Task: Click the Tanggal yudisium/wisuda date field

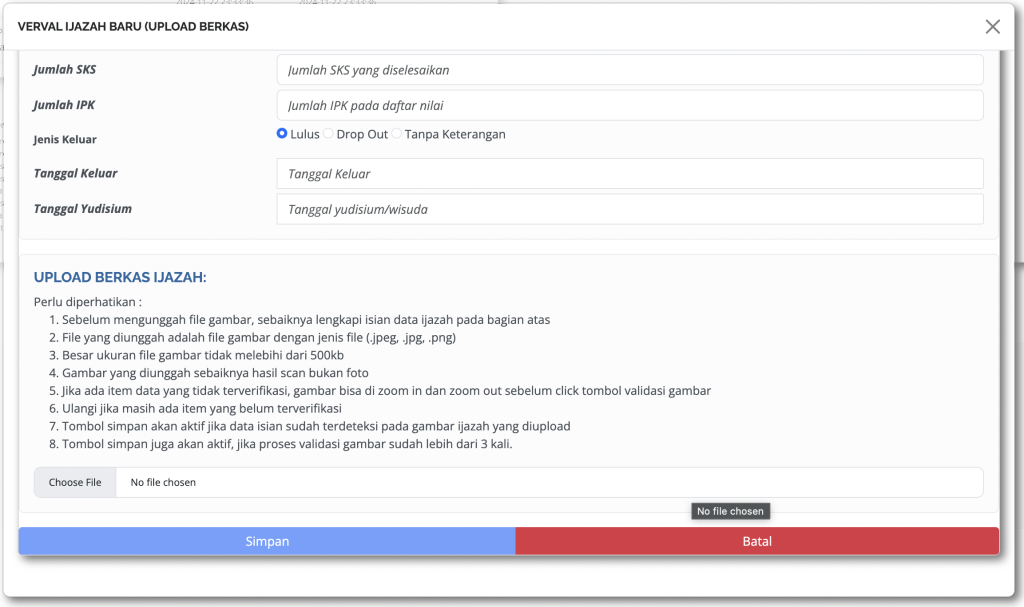Action: pyautogui.click(x=629, y=209)
